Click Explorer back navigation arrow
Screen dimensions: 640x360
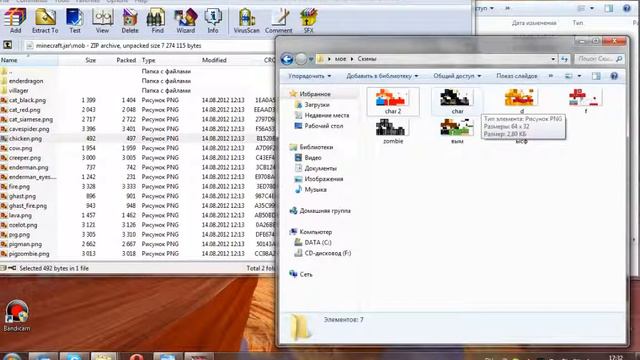(x=287, y=59)
